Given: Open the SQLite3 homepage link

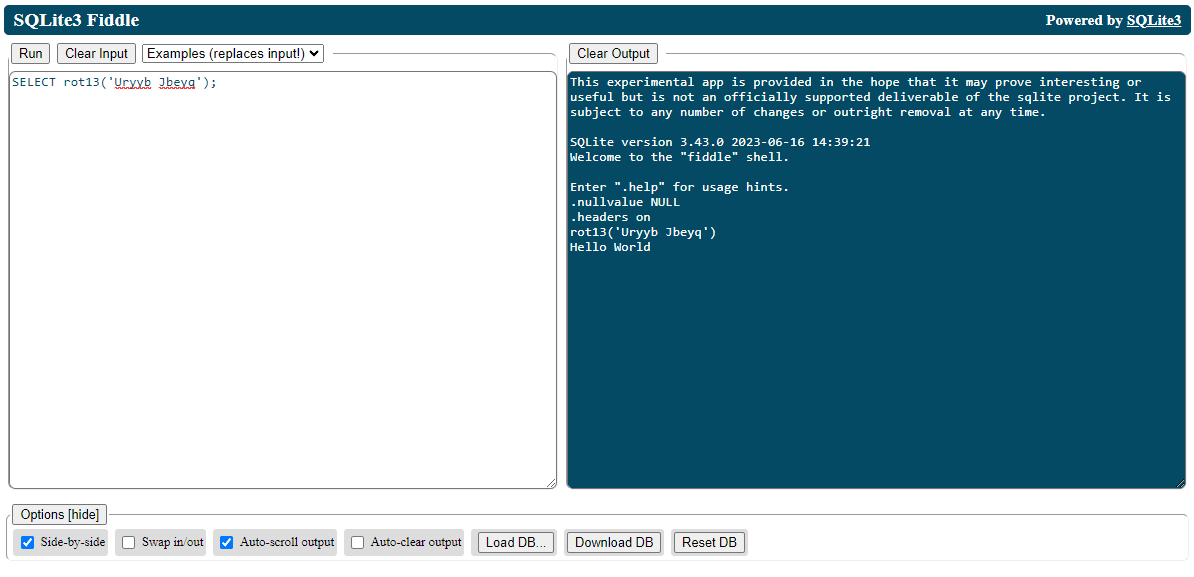Looking at the screenshot, I should click(1155, 20).
